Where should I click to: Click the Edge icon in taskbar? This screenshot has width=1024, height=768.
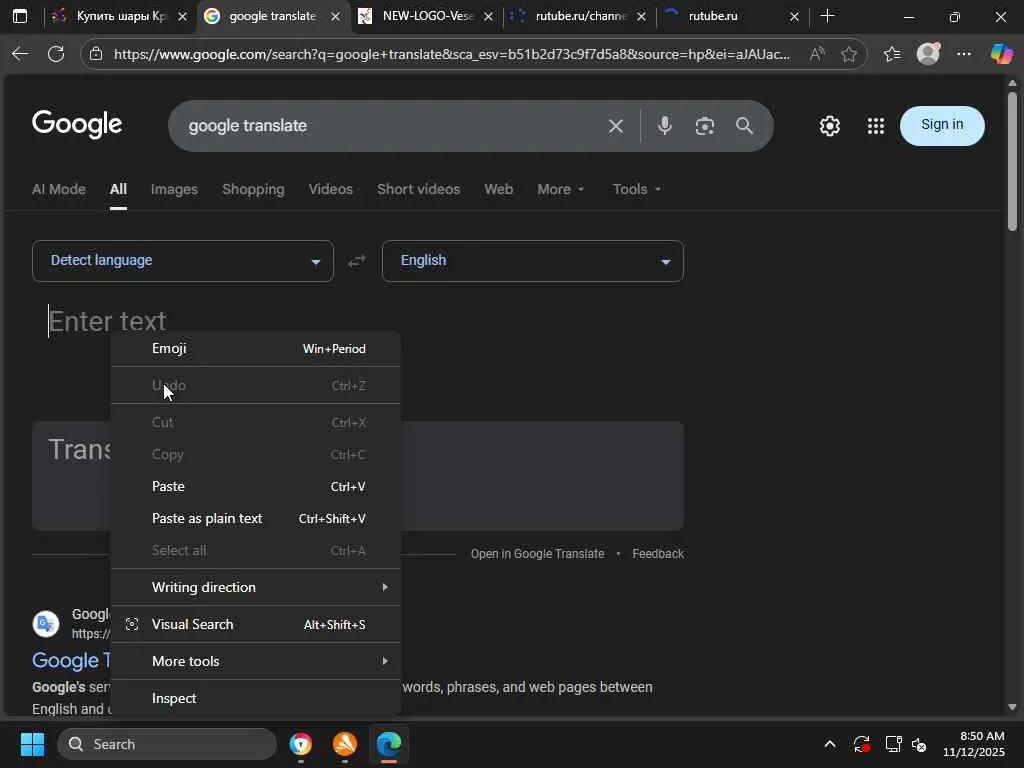pyautogui.click(x=389, y=744)
